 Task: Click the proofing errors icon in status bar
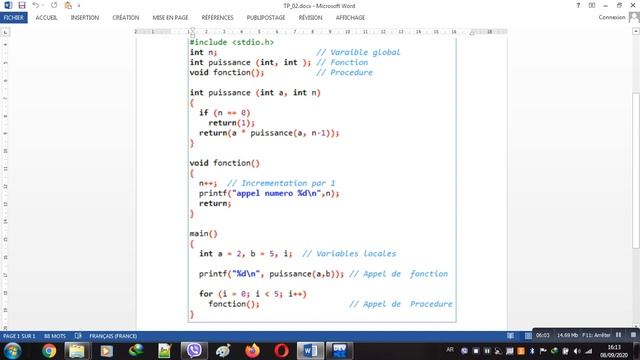(x=78, y=336)
